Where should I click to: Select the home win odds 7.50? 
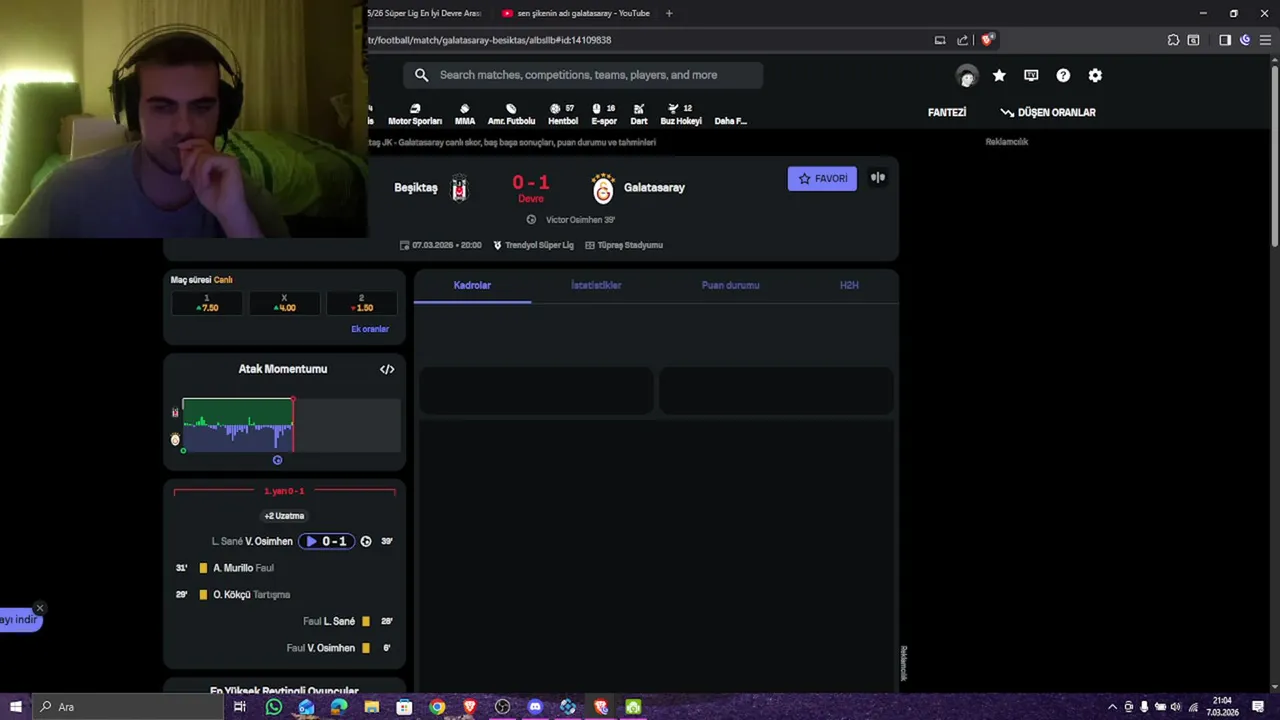pyautogui.click(x=207, y=303)
